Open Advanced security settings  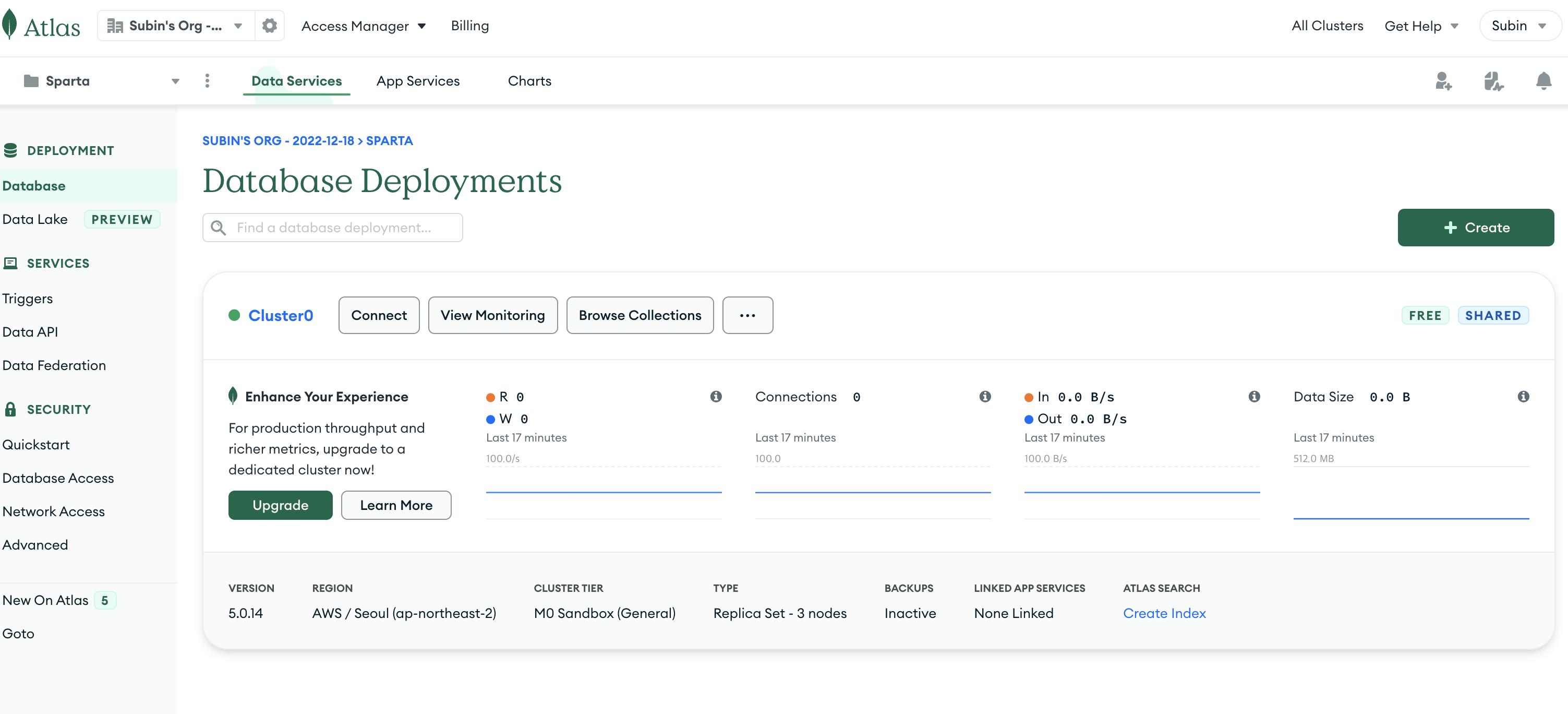point(35,545)
